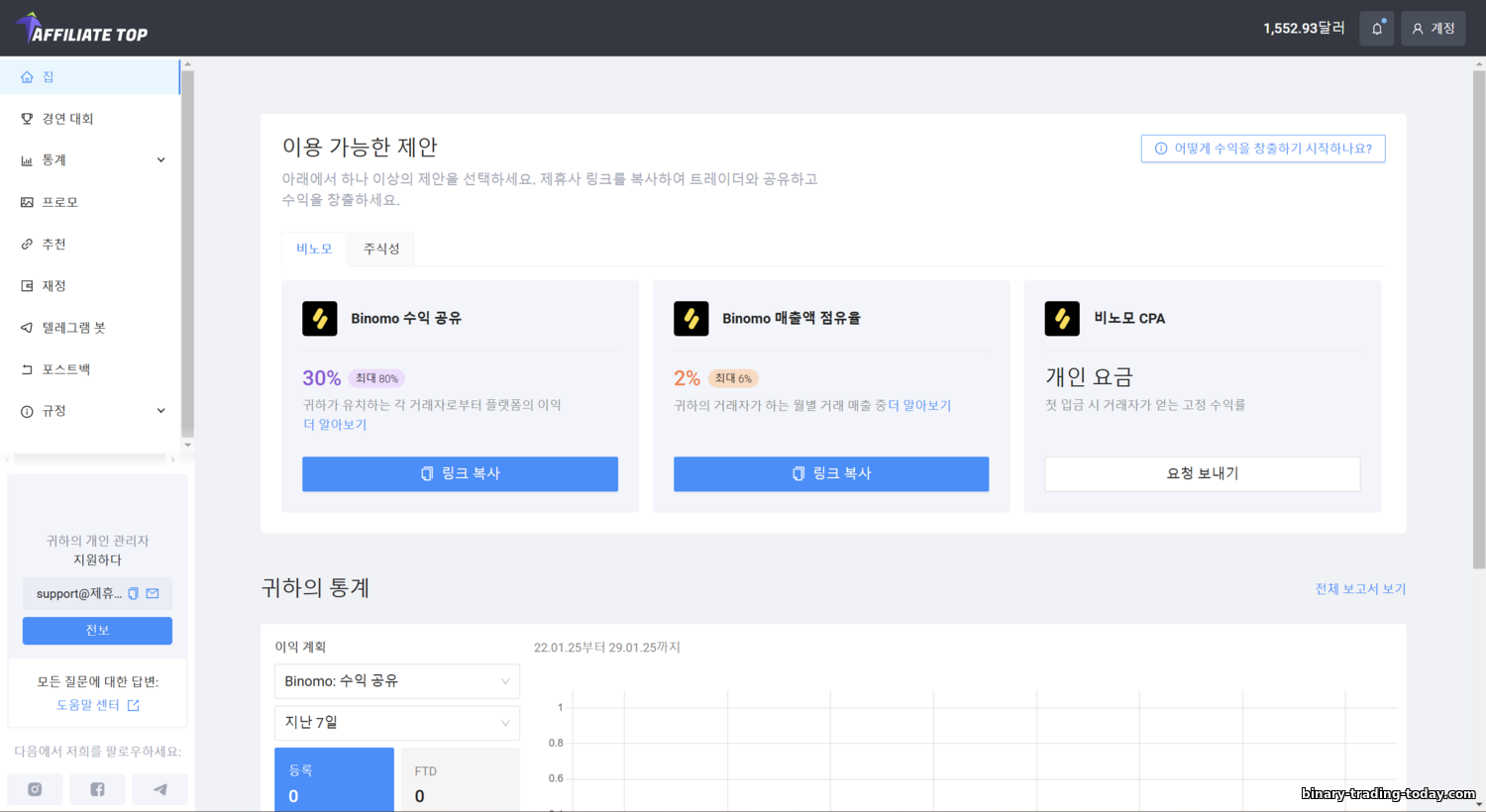Open the 경연 대회 menu item
This screenshot has height=812, width=1486.
[89, 119]
